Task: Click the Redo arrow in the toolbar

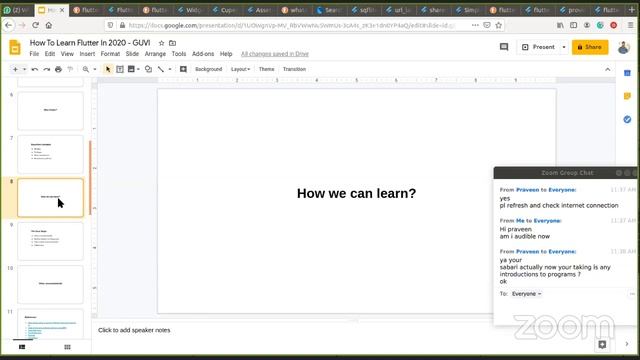Action: [x=47, y=69]
